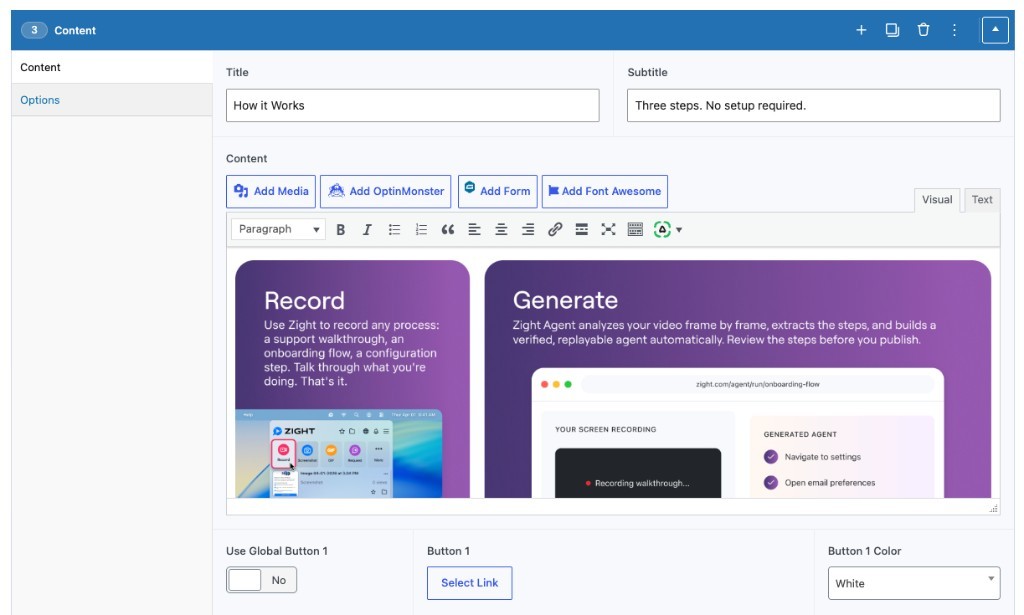The height and width of the screenshot is (615, 1024).
Task: Toggle bold formatting
Action: pyautogui.click(x=340, y=229)
